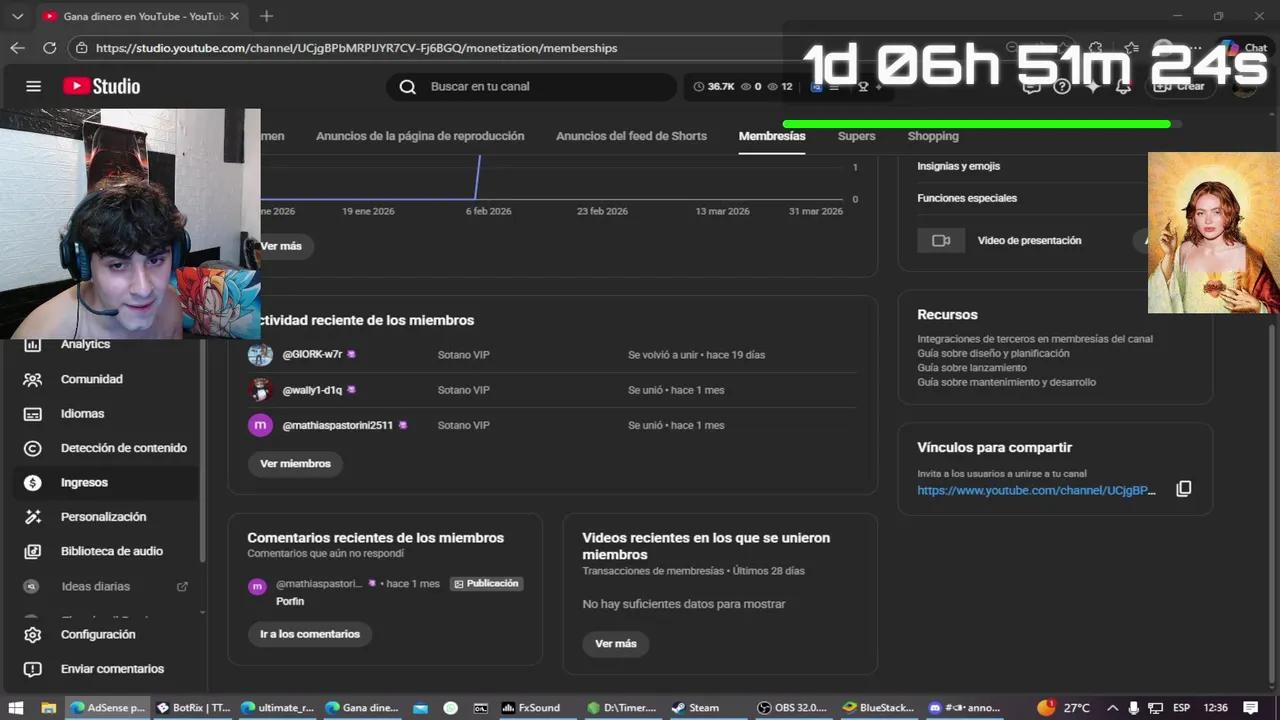Open Guía sobre diseño y planificación

click(x=993, y=353)
